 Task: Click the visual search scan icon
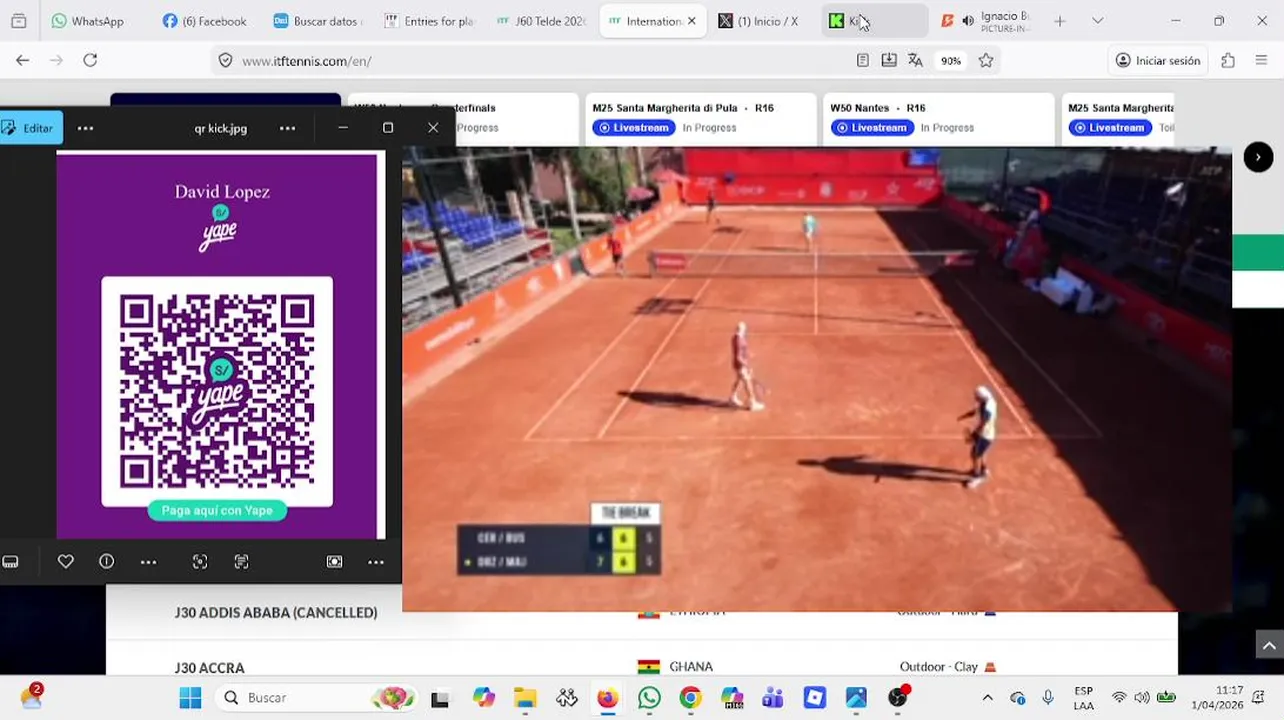pos(200,562)
